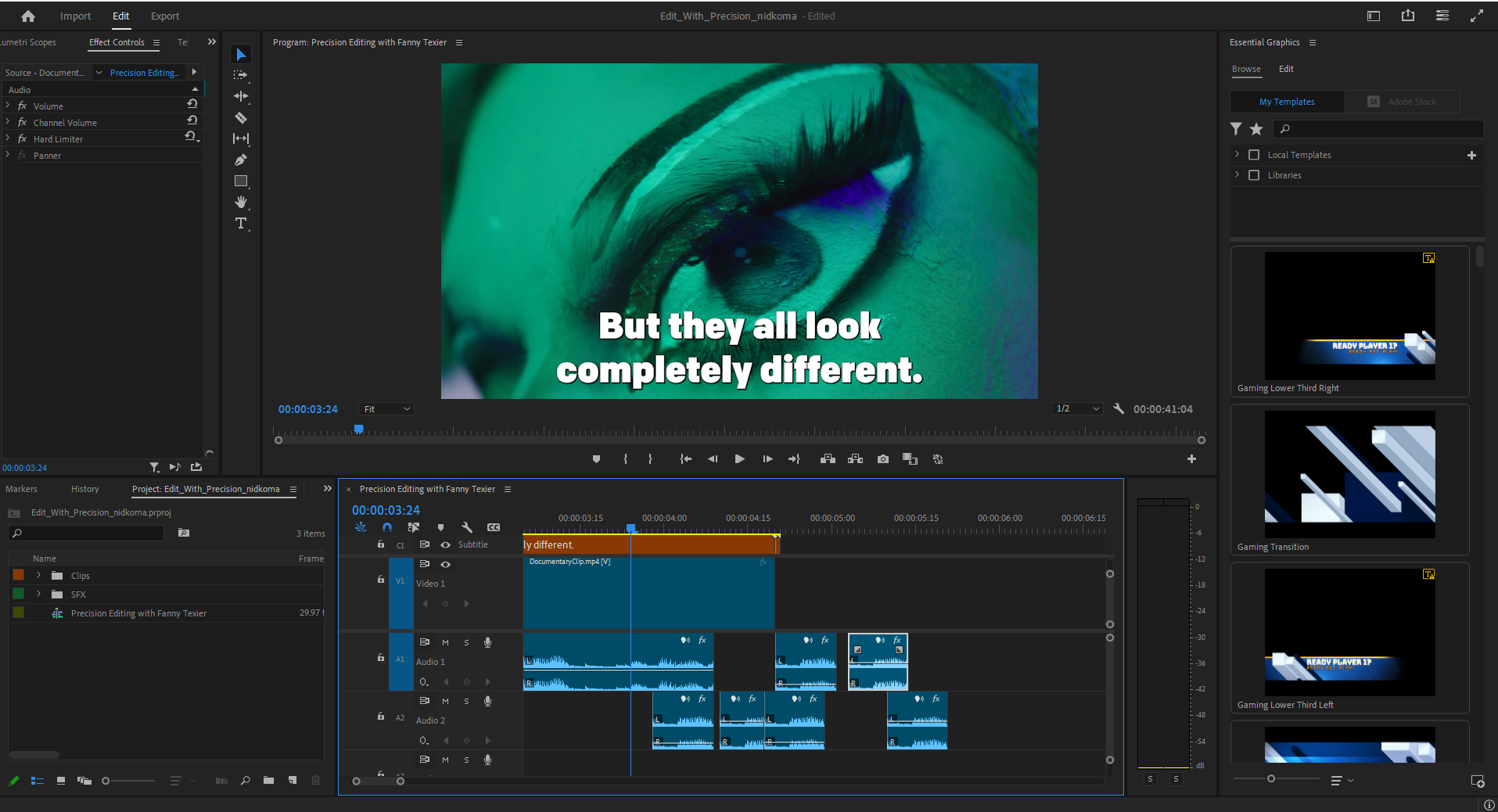Image resolution: width=1498 pixels, height=812 pixels.
Task: Select the Type tool
Action: click(x=241, y=224)
